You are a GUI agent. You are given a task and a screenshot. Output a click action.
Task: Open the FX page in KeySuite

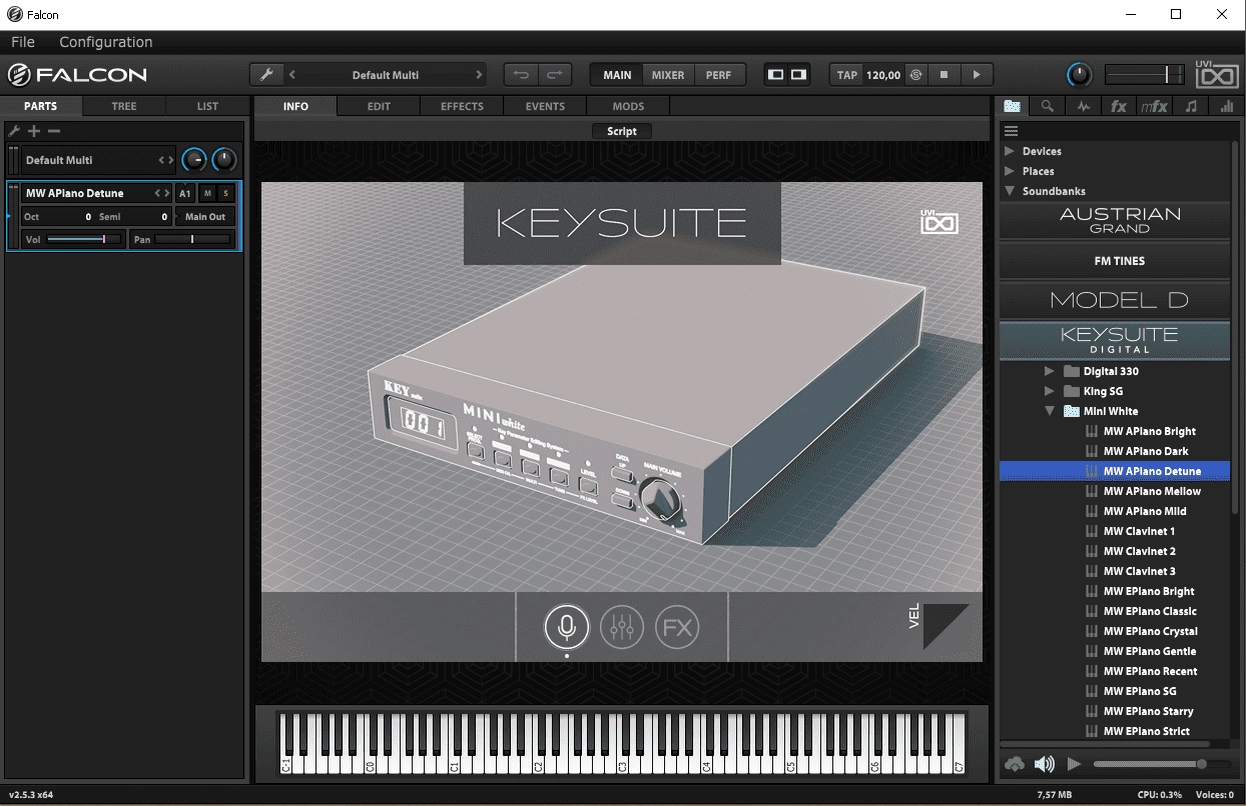click(x=677, y=627)
